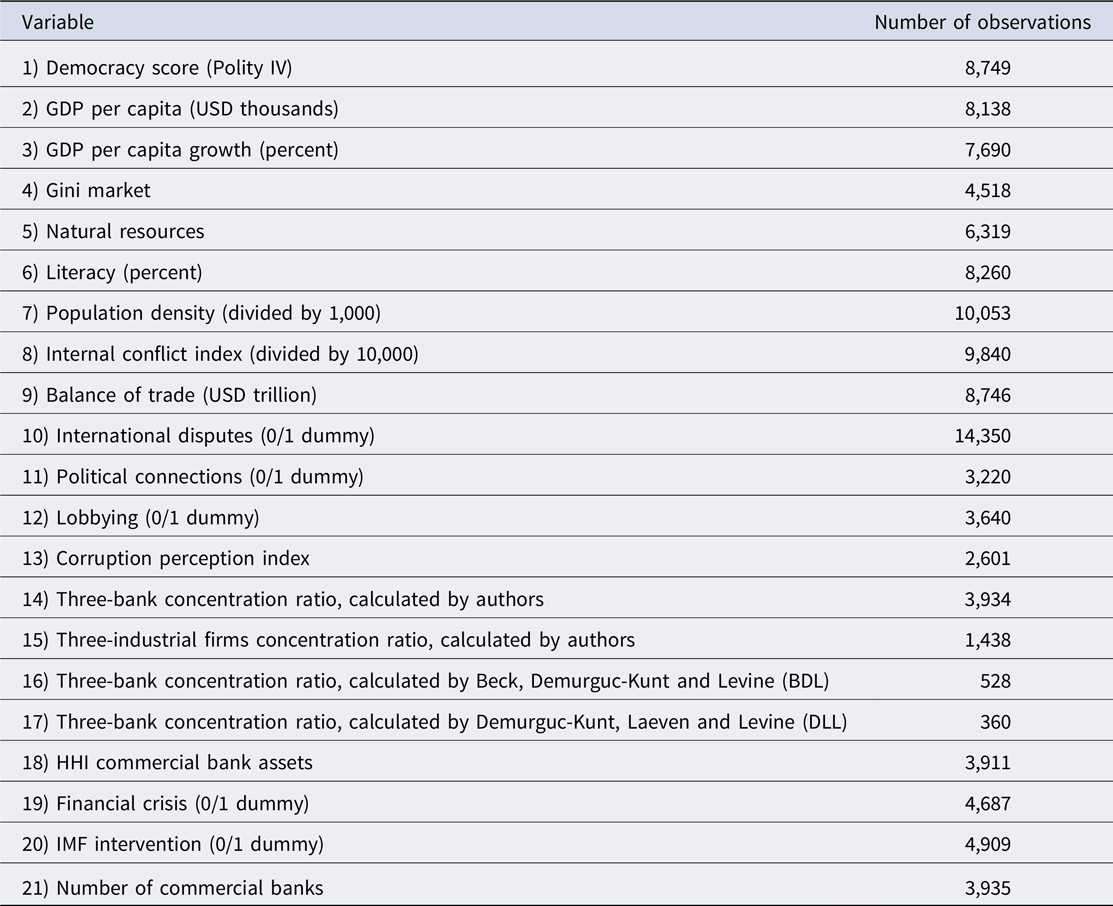Click the value 360 in the DLL row

[995, 722]
